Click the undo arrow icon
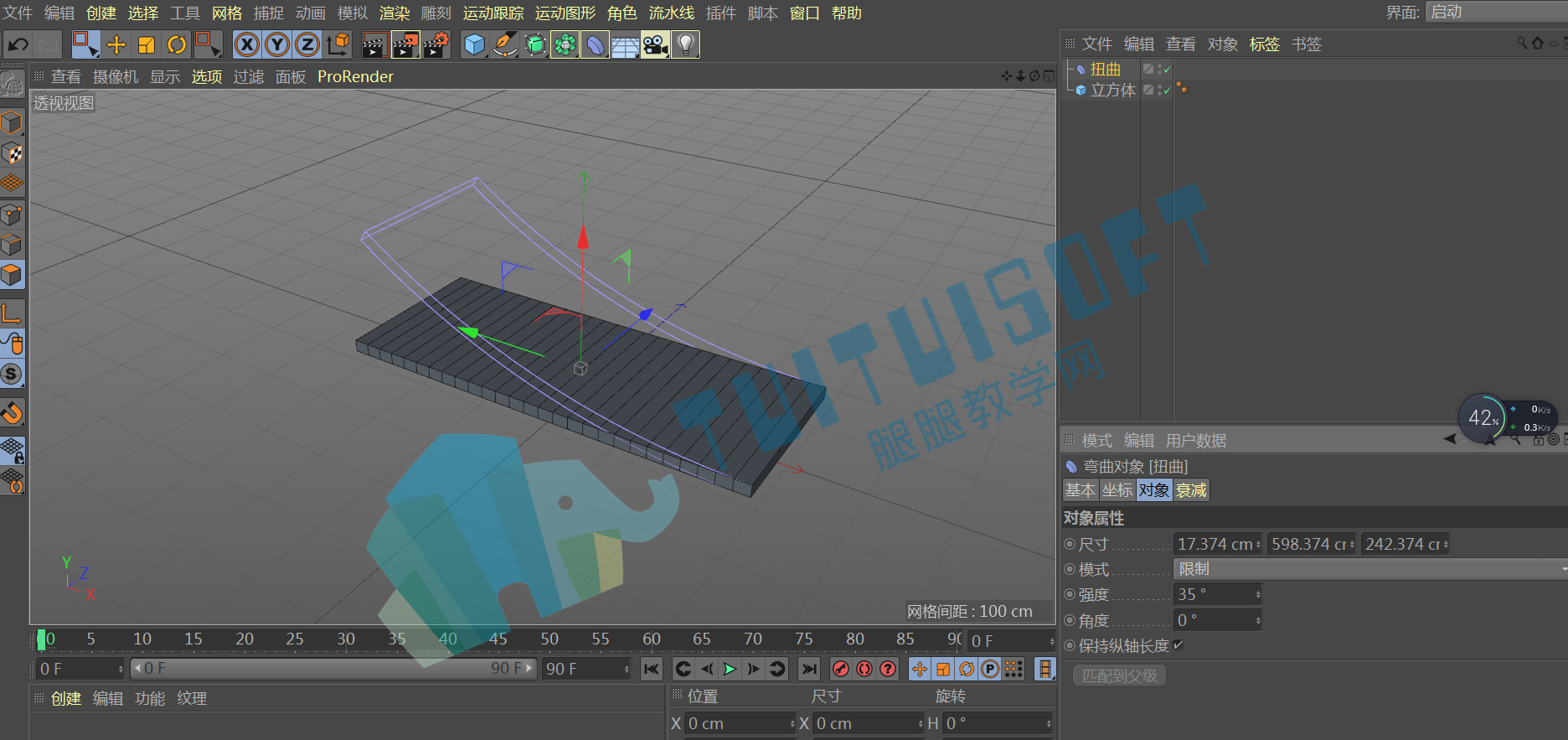The image size is (1568, 740). point(18,44)
